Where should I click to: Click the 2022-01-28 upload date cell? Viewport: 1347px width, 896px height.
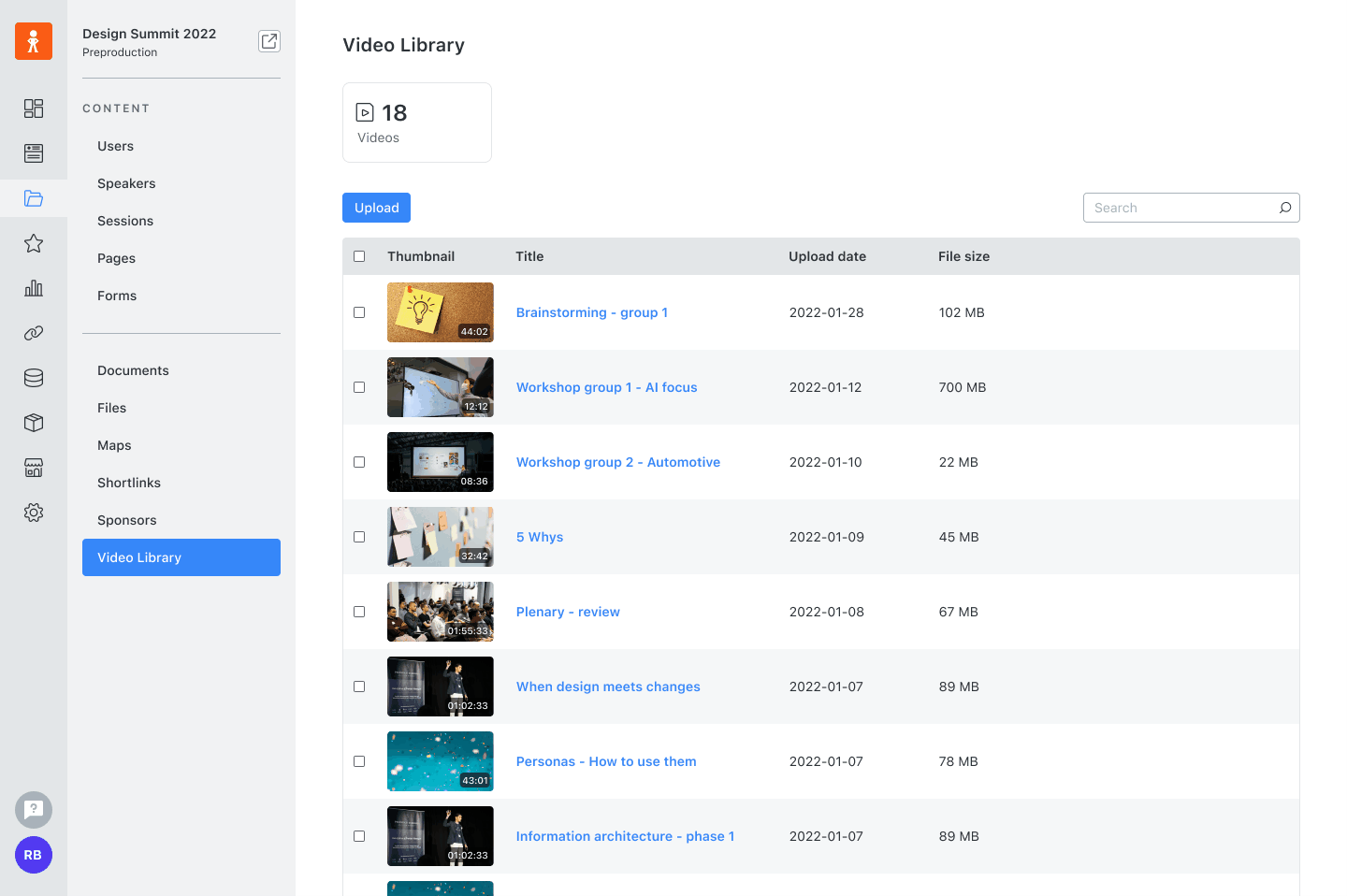[827, 312]
